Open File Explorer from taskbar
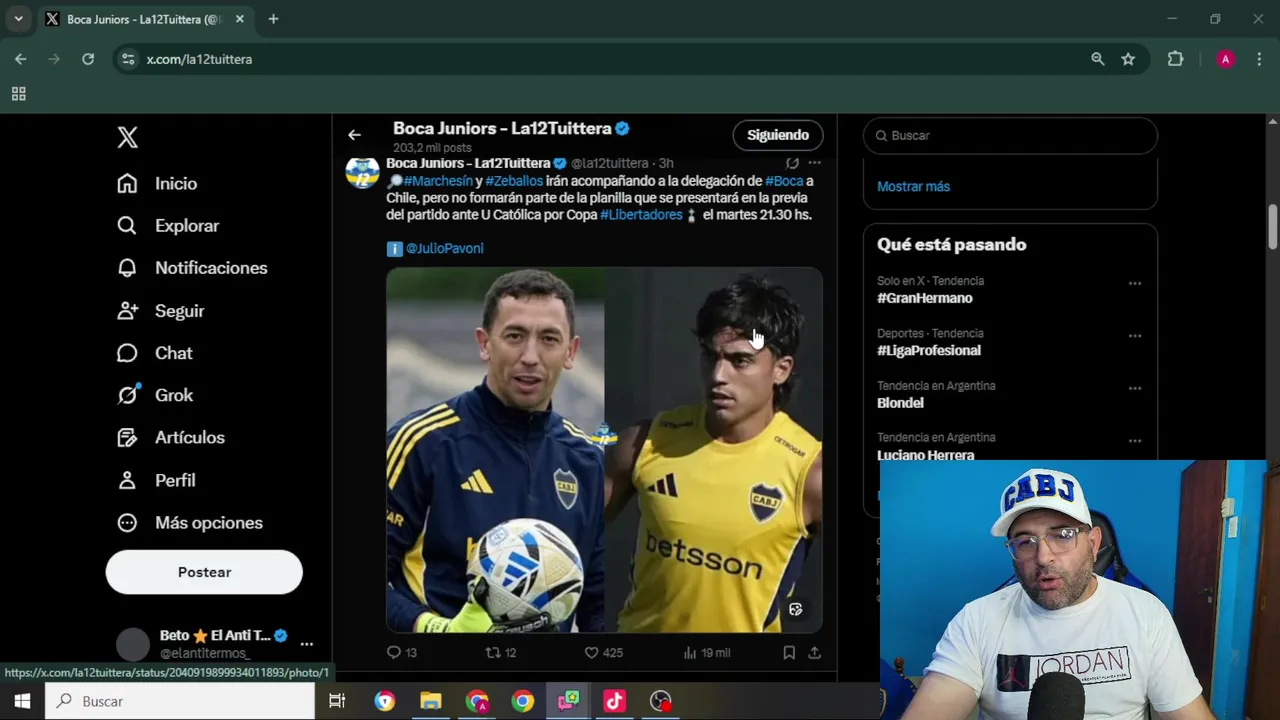The image size is (1280, 720). point(431,701)
